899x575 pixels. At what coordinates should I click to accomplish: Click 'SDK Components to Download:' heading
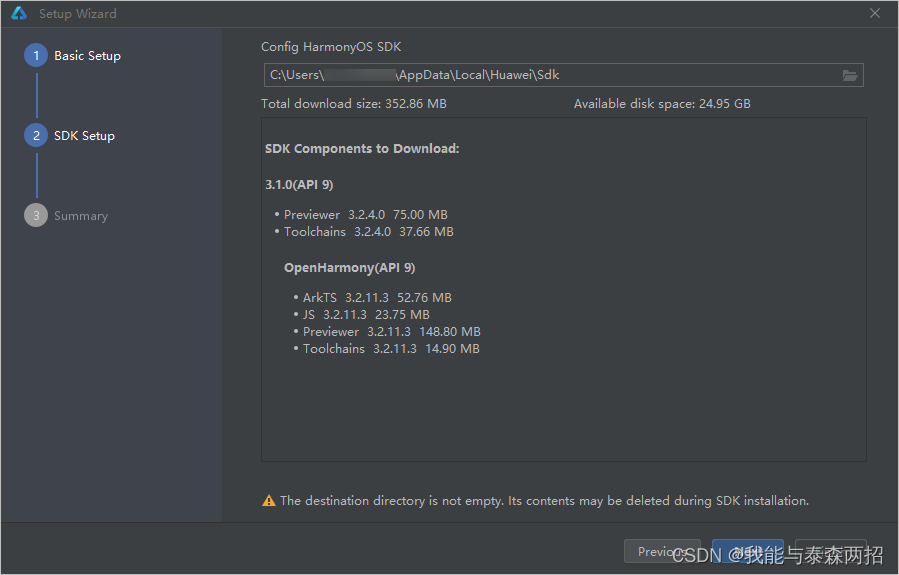362,148
